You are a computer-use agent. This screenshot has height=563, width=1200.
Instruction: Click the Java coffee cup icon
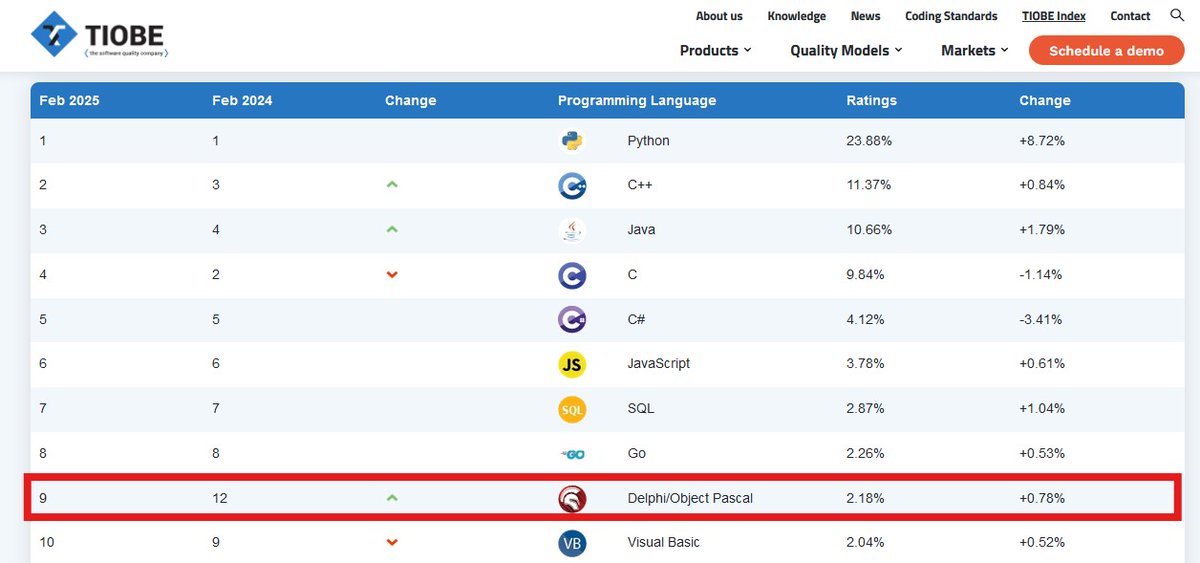coord(572,230)
